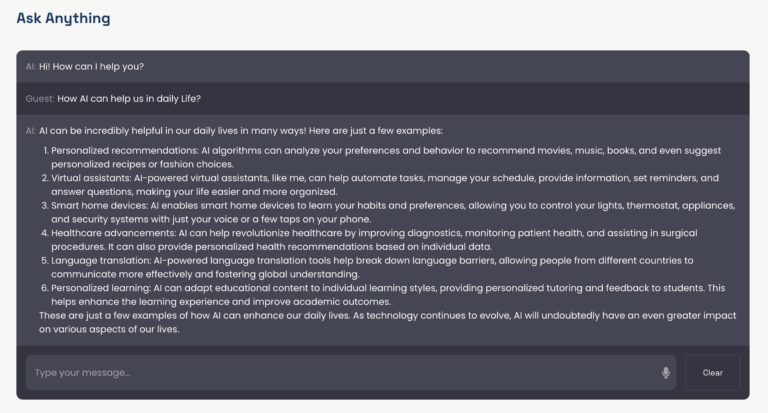Select the "Personalized recommendations" list item
The width and height of the screenshot is (768, 413).
pos(380,150)
